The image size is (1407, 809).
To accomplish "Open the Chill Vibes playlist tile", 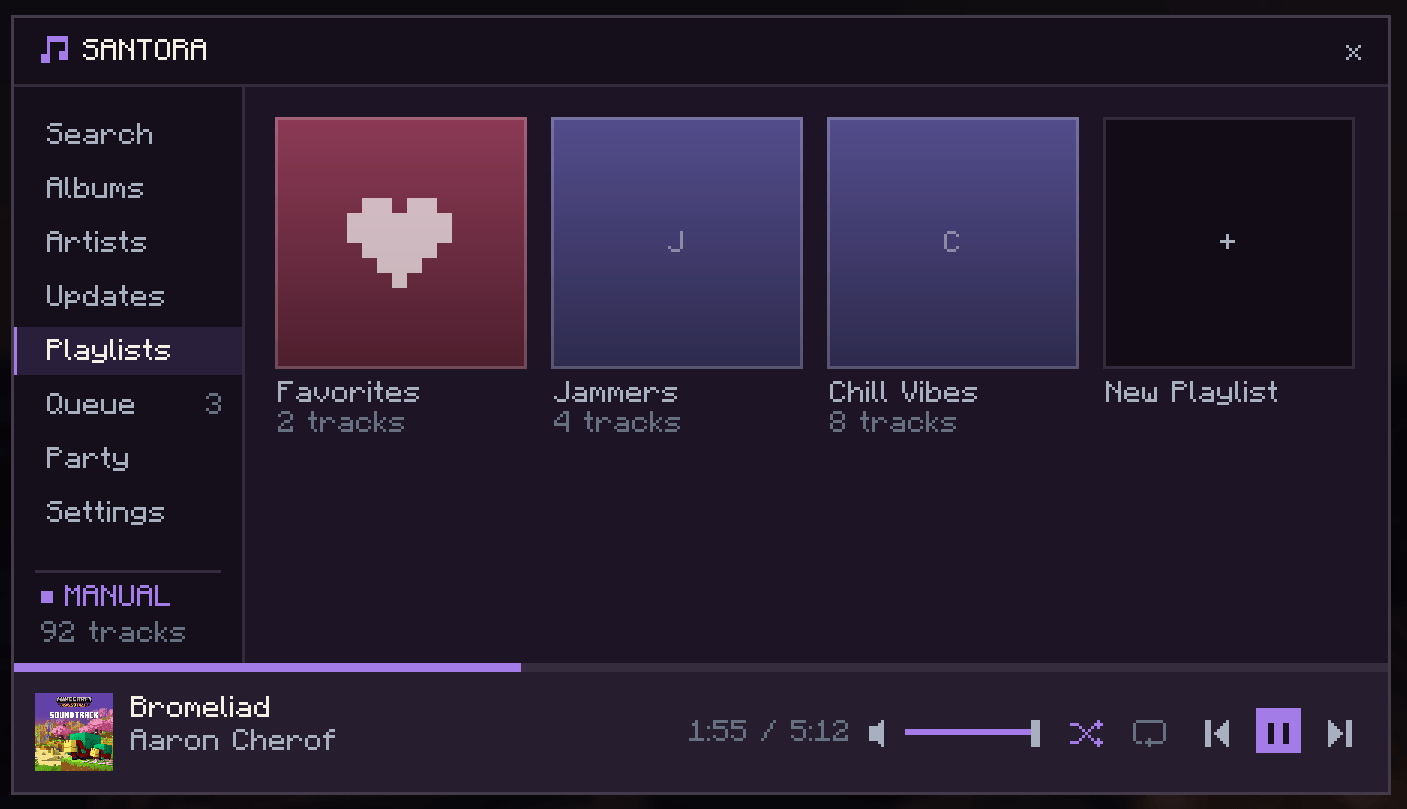I will [953, 243].
